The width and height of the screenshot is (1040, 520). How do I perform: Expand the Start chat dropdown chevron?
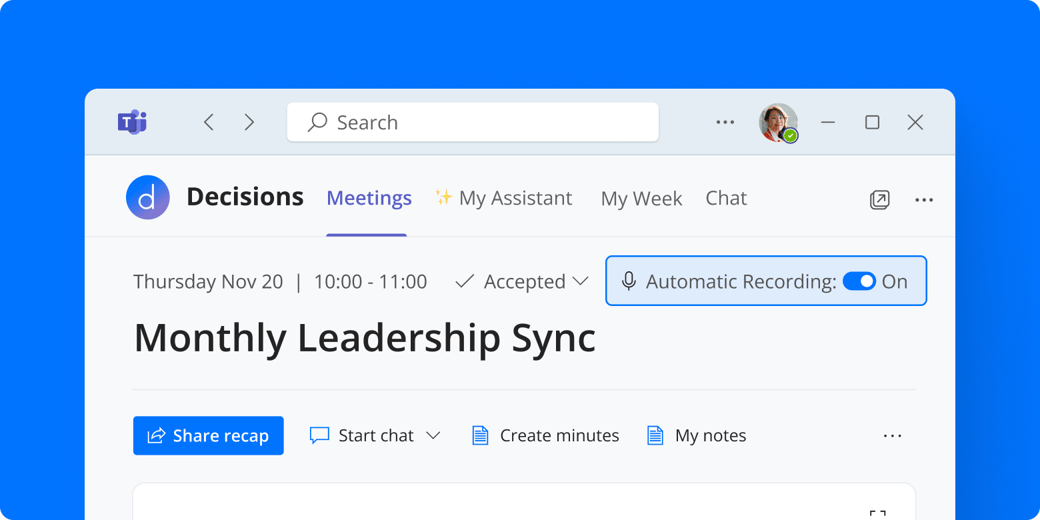coord(433,436)
